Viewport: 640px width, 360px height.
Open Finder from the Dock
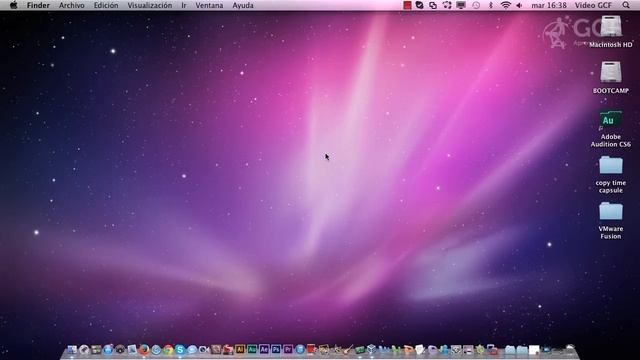coord(72,349)
